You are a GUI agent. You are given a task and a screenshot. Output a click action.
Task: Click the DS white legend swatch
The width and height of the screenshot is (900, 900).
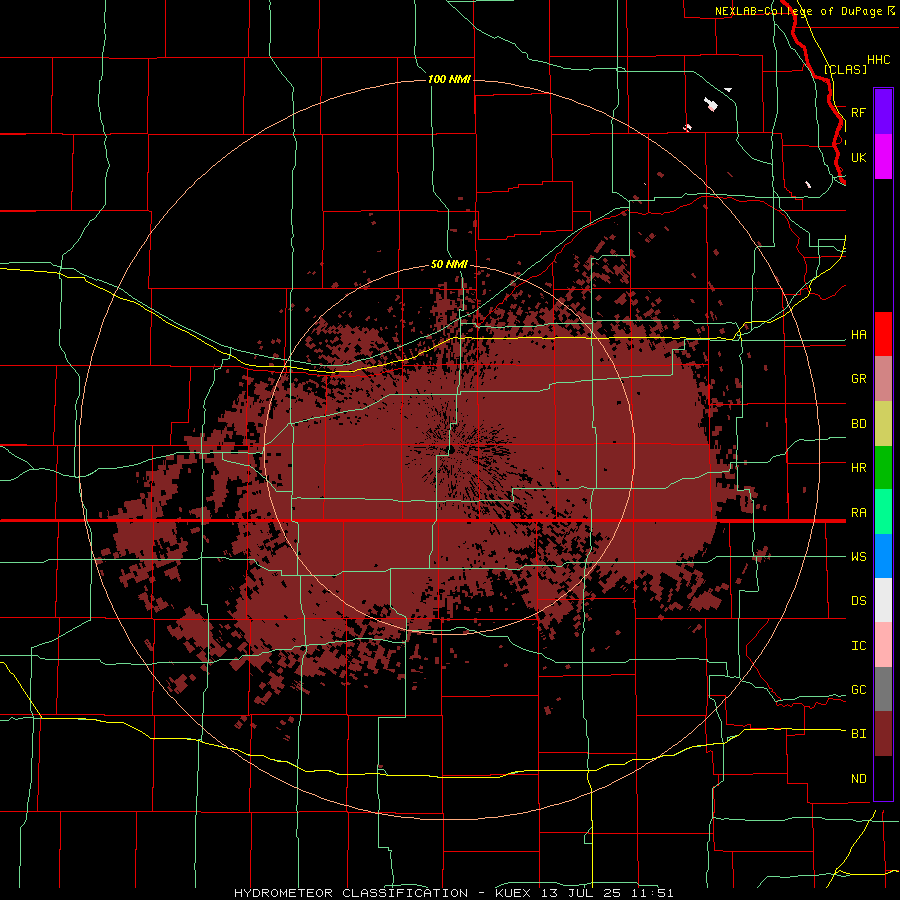point(883,600)
